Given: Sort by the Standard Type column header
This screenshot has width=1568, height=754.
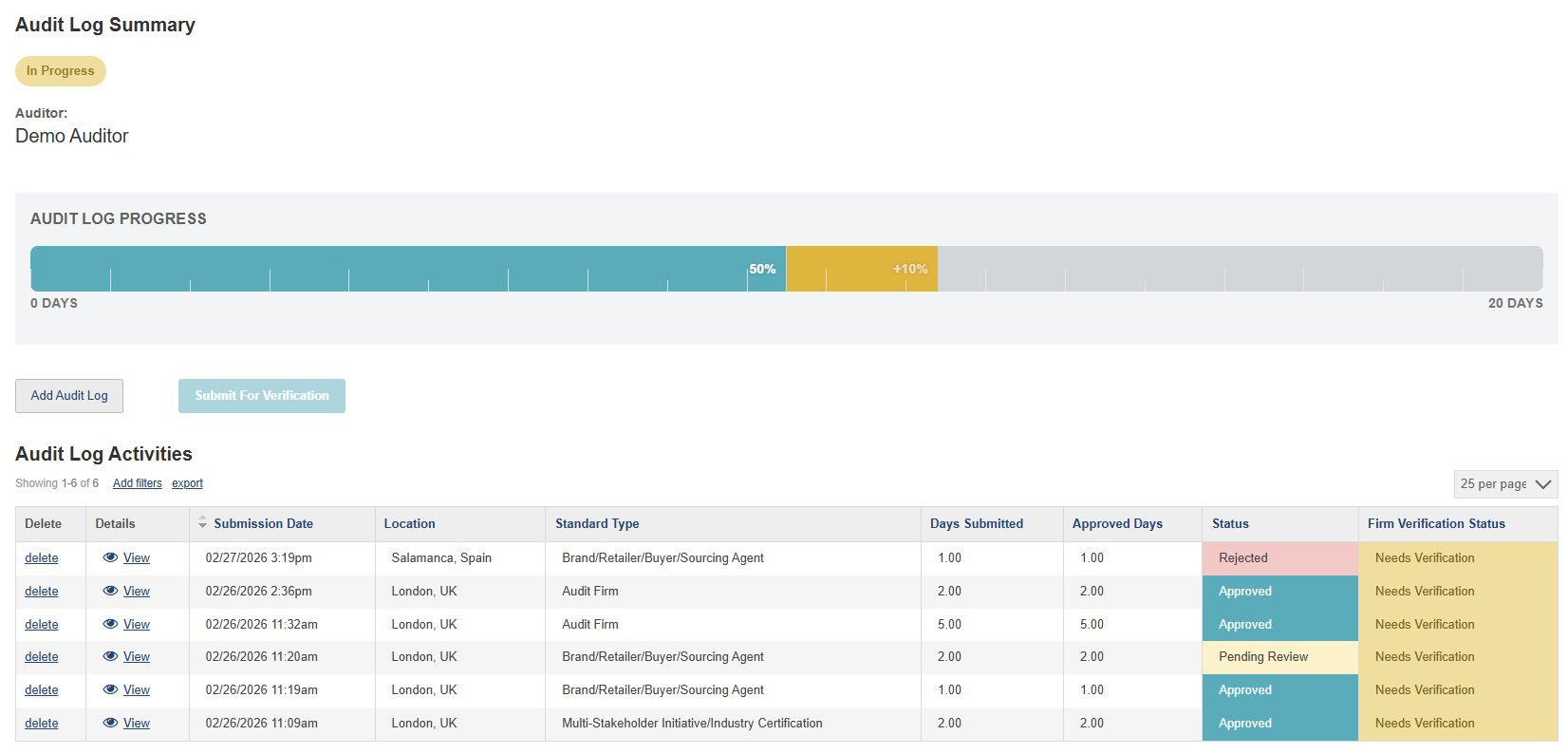Looking at the screenshot, I should click(597, 523).
